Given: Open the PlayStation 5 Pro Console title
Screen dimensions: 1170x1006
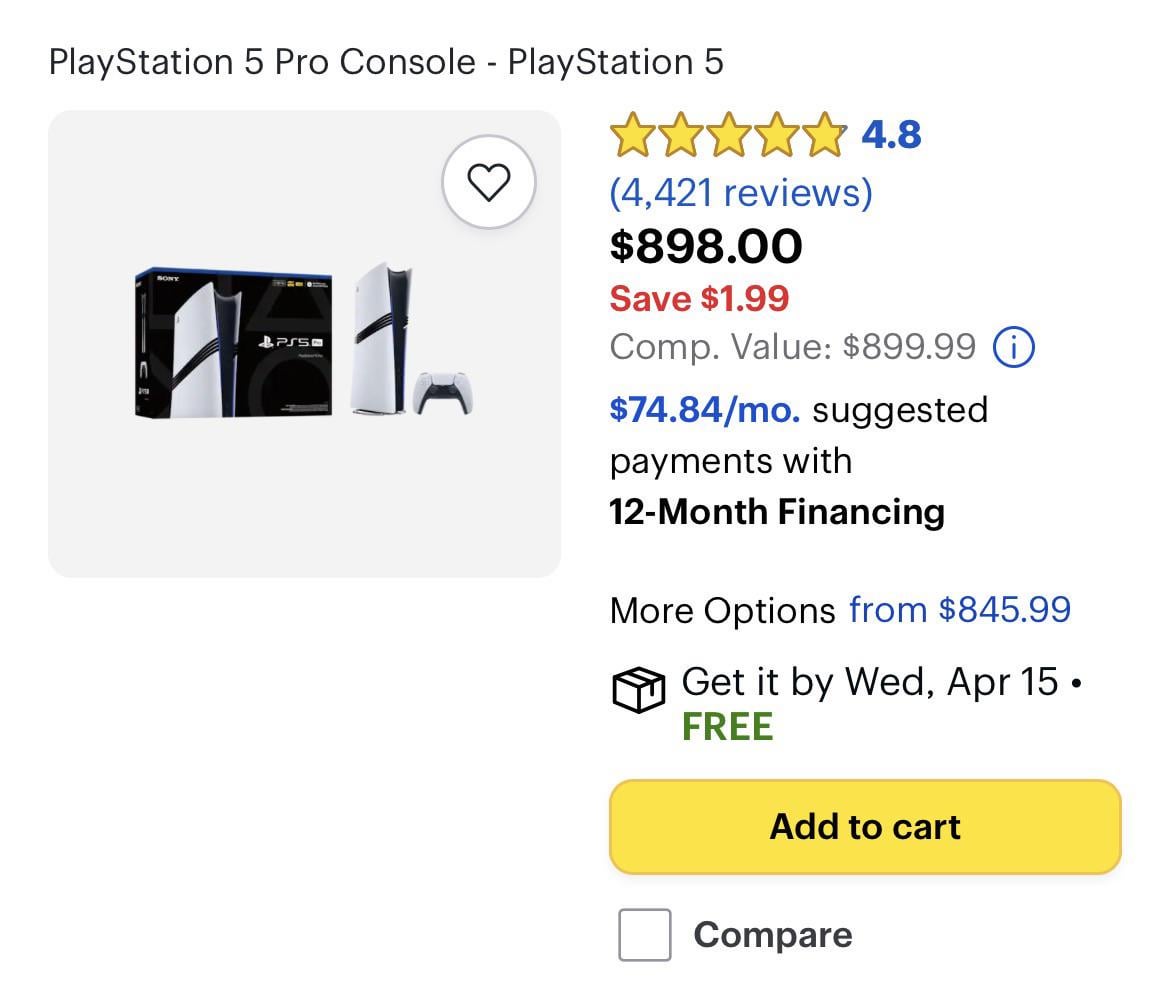Looking at the screenshot, I should click(x=386, y=62).
